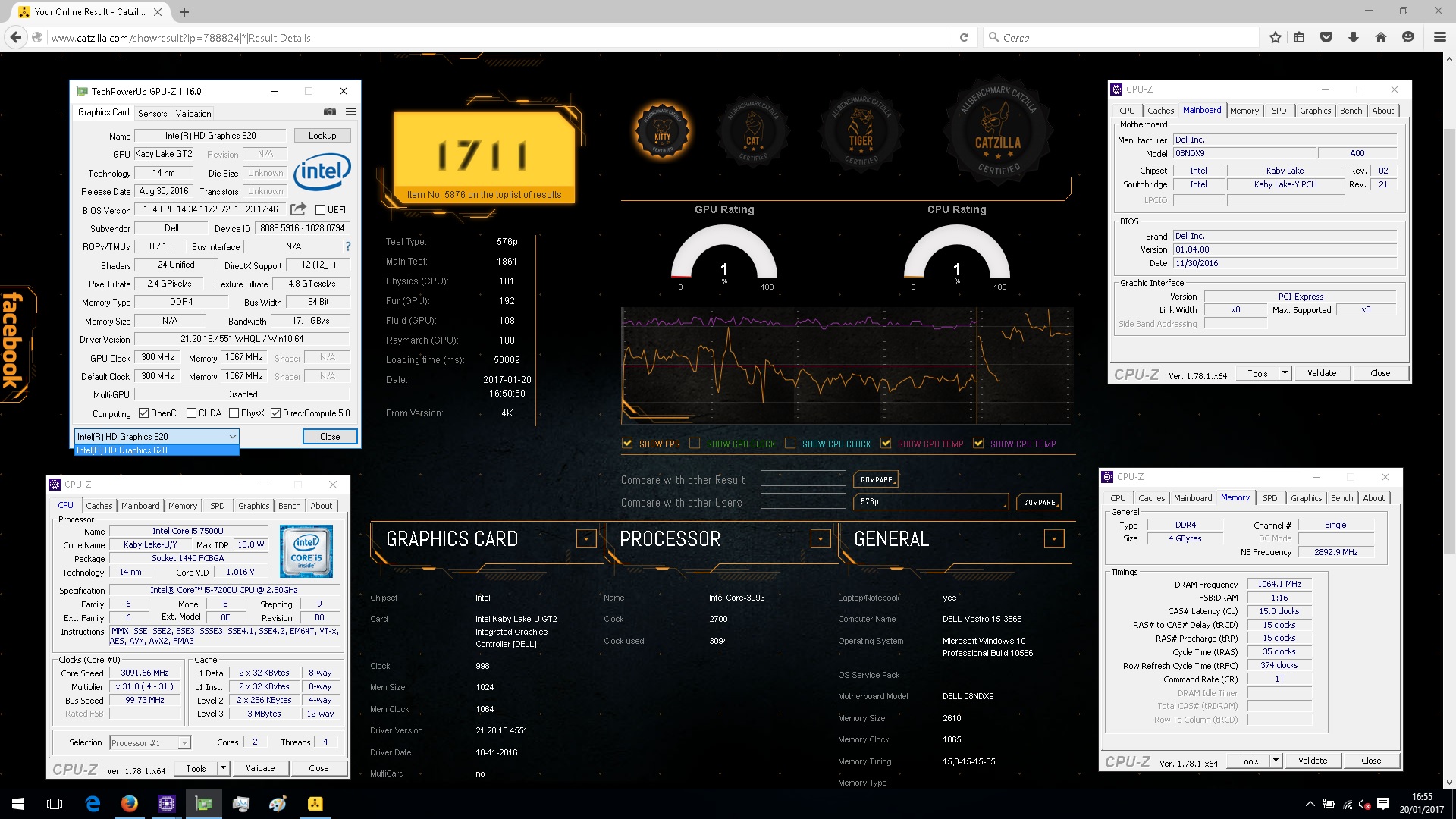1456x819 pixels.
Task: Click the GPU-Z screenshot camera icon
Action: coord(329,112)
